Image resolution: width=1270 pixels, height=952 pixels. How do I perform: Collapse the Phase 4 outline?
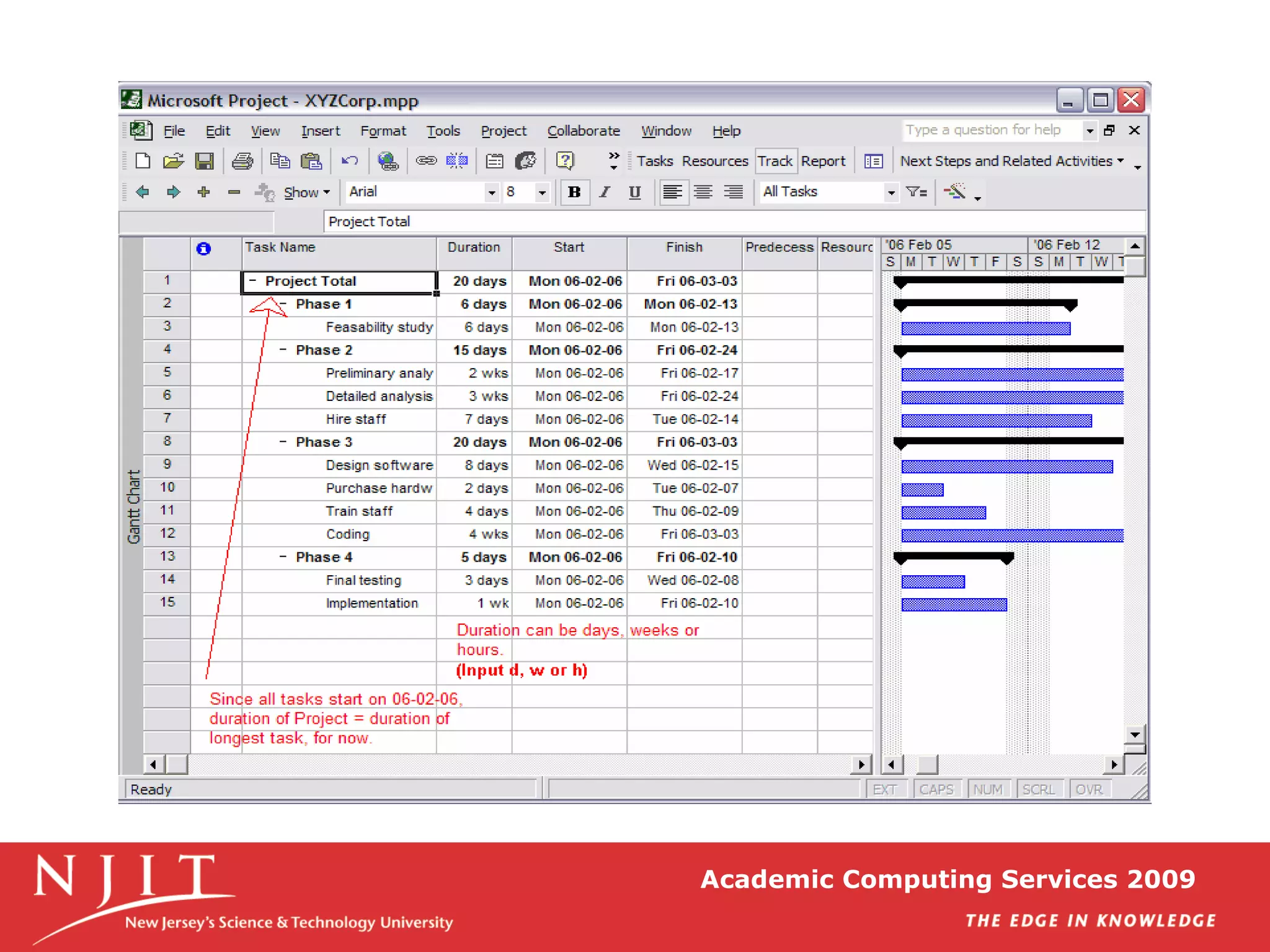(283, 557)
